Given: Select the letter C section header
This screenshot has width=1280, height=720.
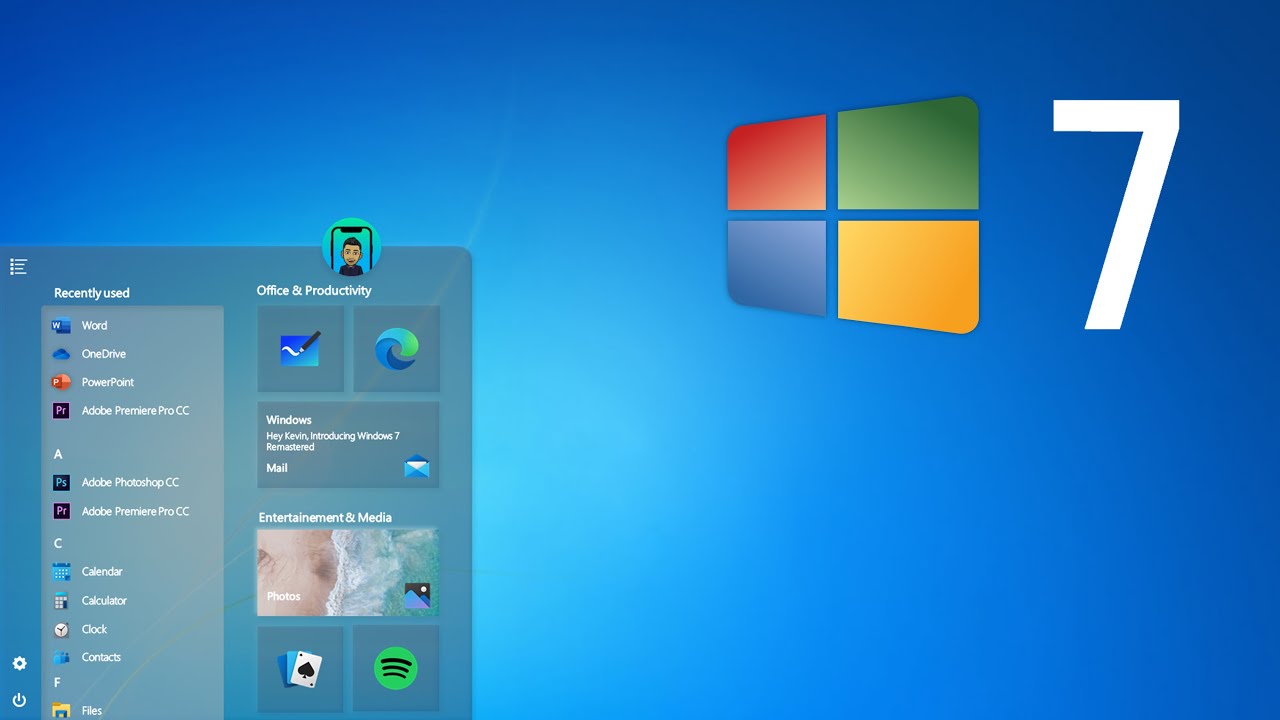Looking at the screenshot, I should (58, 543).
